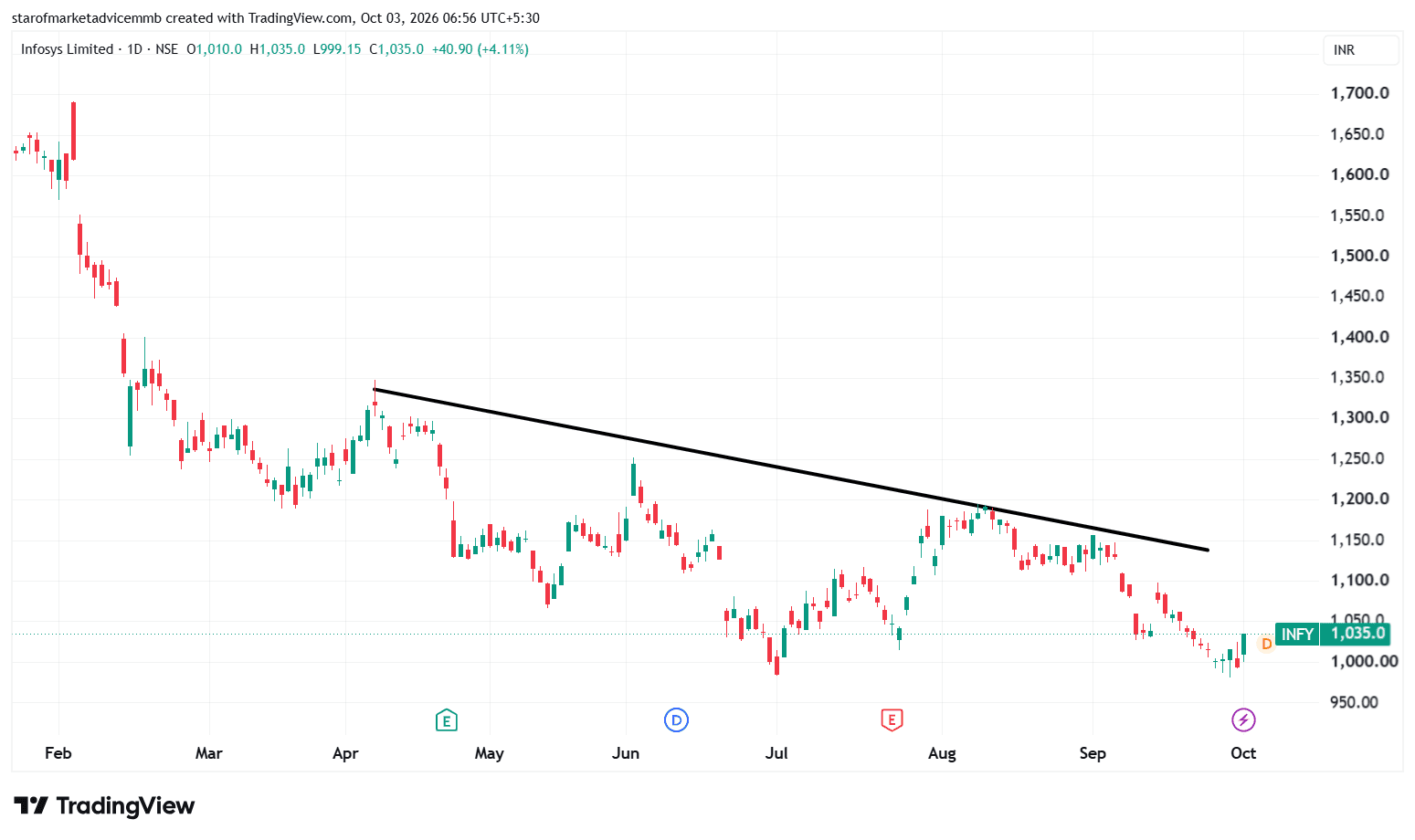
Task: Click the Feb label on time axis
Action: [58, 753]
